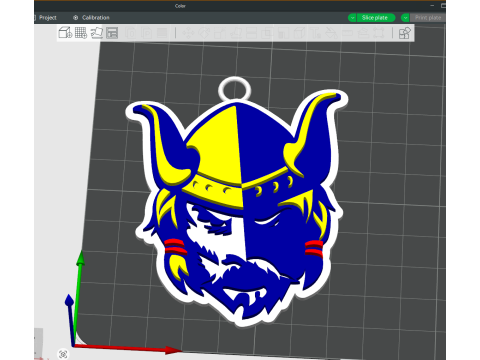Expand the Slice plate dropdown arrow
480x360 pixels.
tap(352, 18)
